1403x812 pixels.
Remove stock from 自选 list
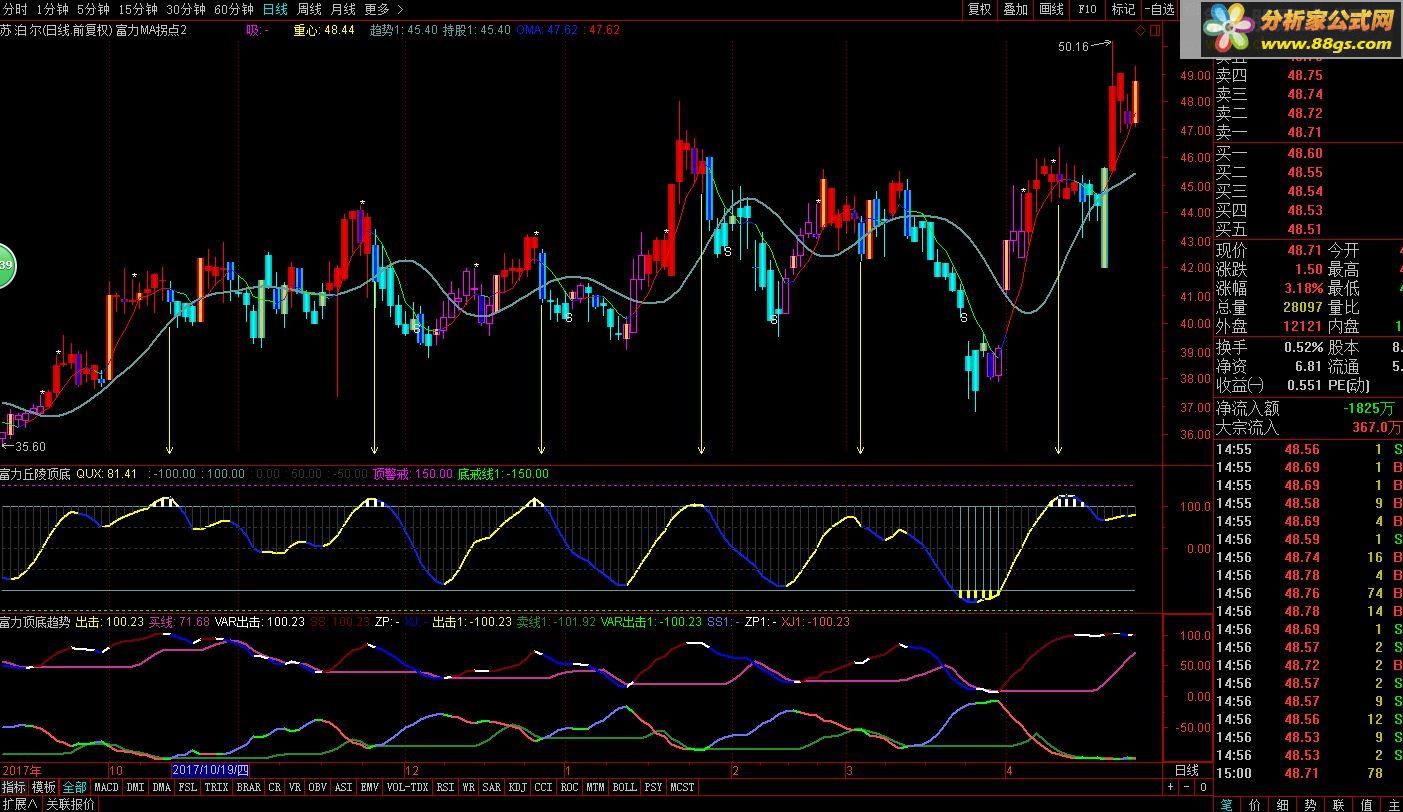click(x=1159, y=9)
